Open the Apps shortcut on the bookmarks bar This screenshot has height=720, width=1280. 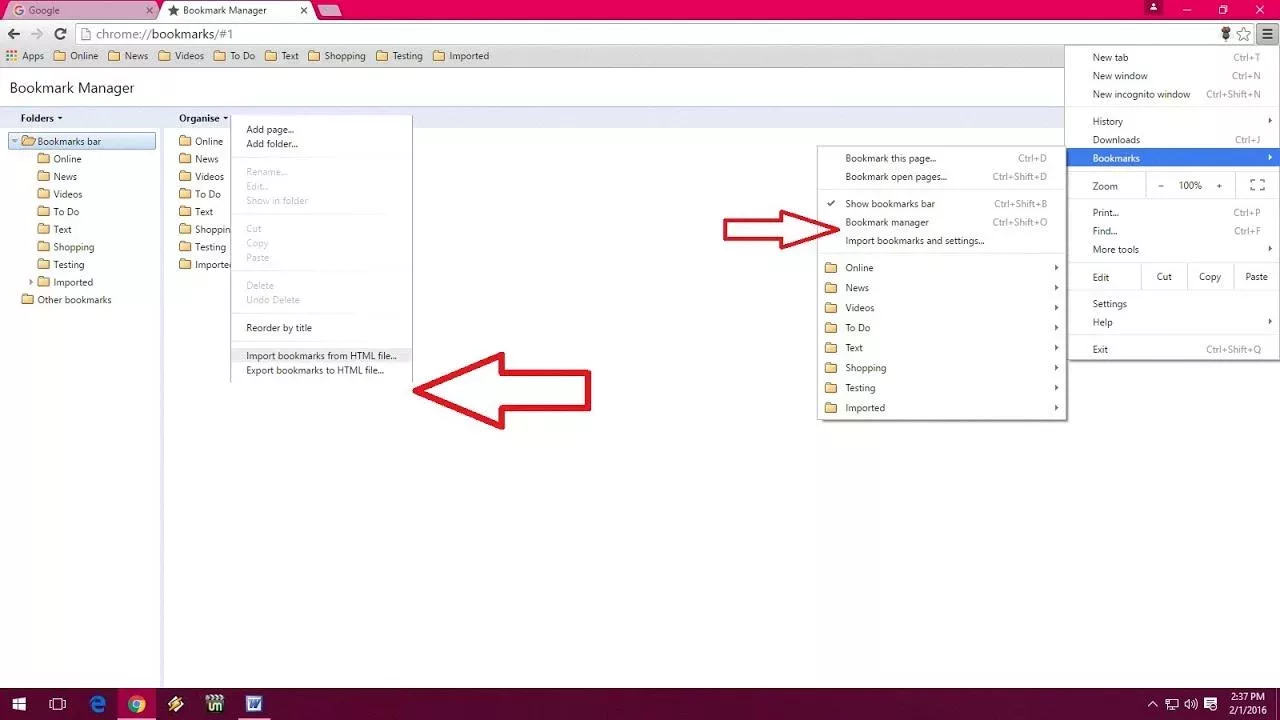click(26, 56)
